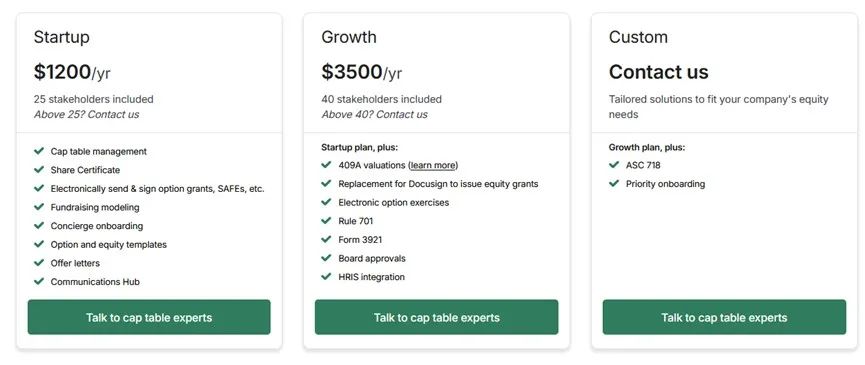This screenshot has height=365, width=865.
Task: Open the 409A learn more link
Action: click(x=433, y=165)
